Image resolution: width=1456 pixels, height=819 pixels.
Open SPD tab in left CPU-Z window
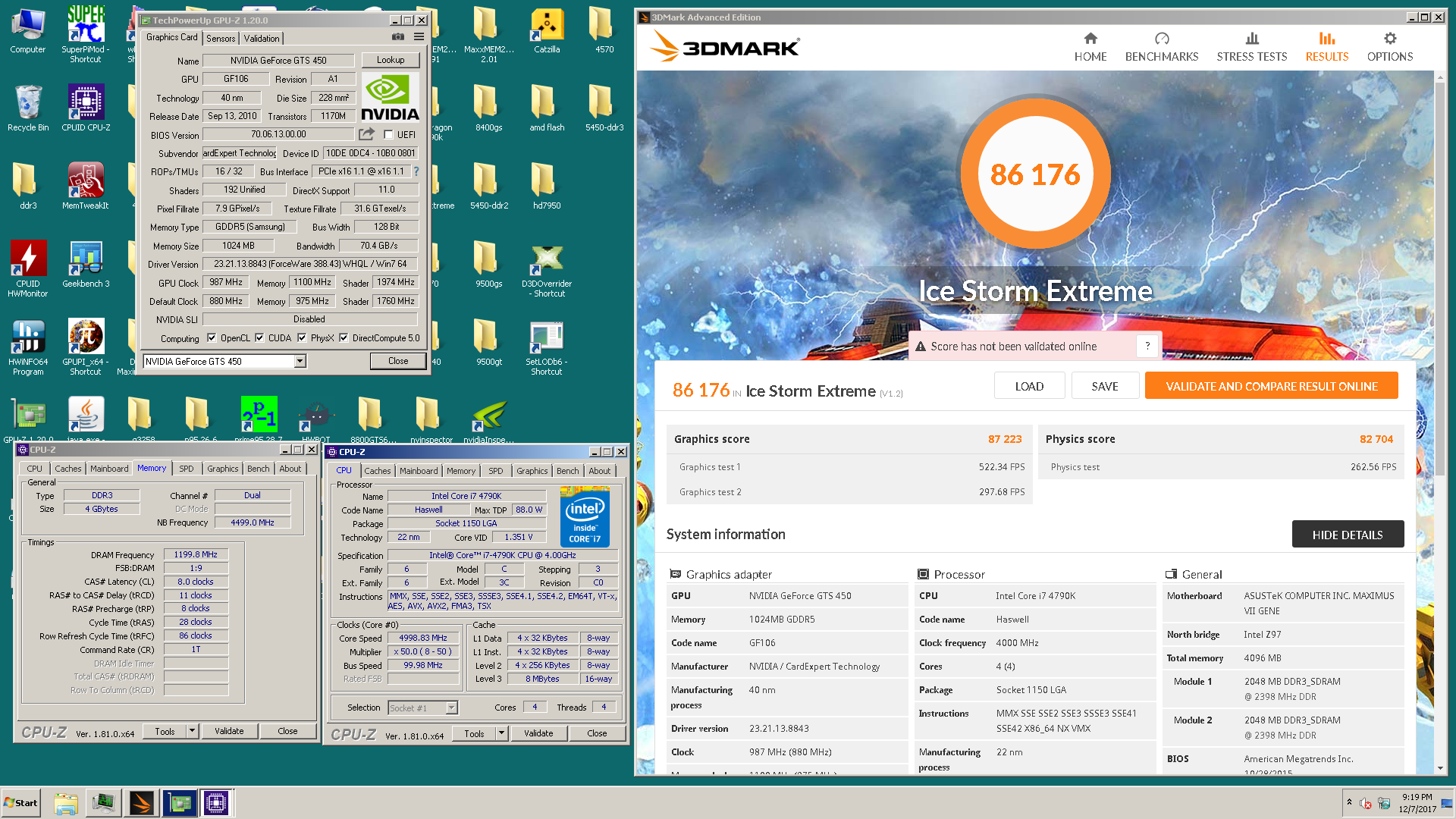[187, 469]
